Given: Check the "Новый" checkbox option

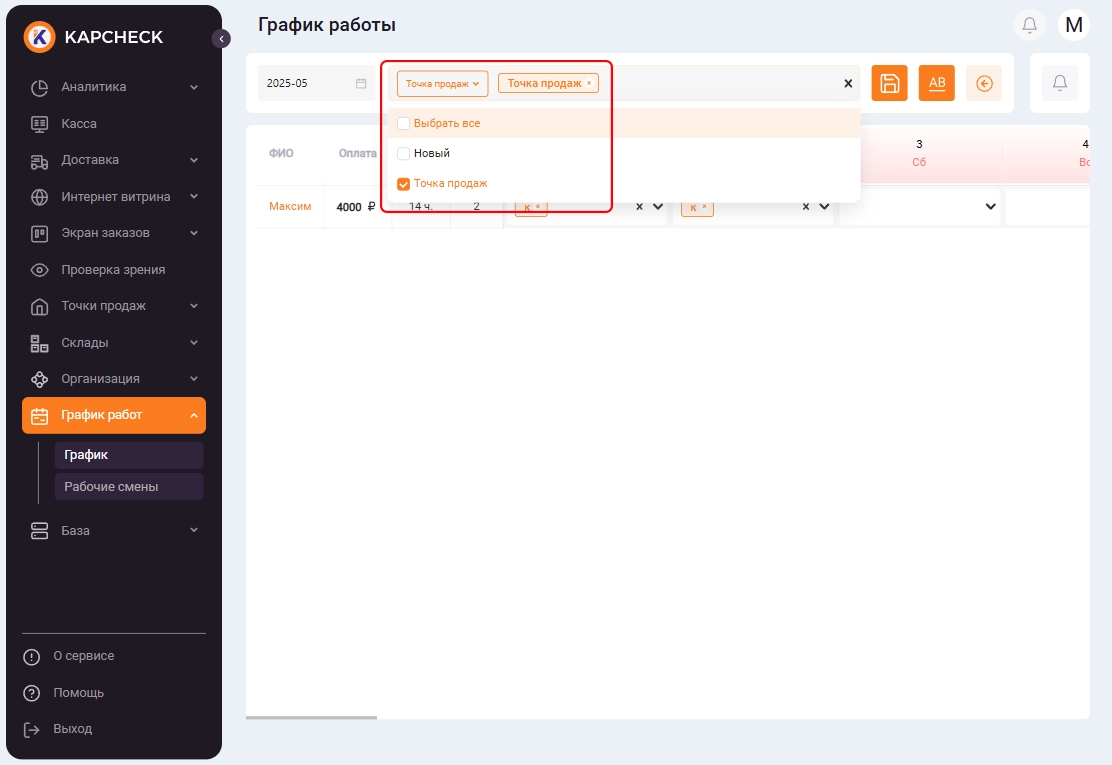Looking at the screenshot, I should point(404,154).
